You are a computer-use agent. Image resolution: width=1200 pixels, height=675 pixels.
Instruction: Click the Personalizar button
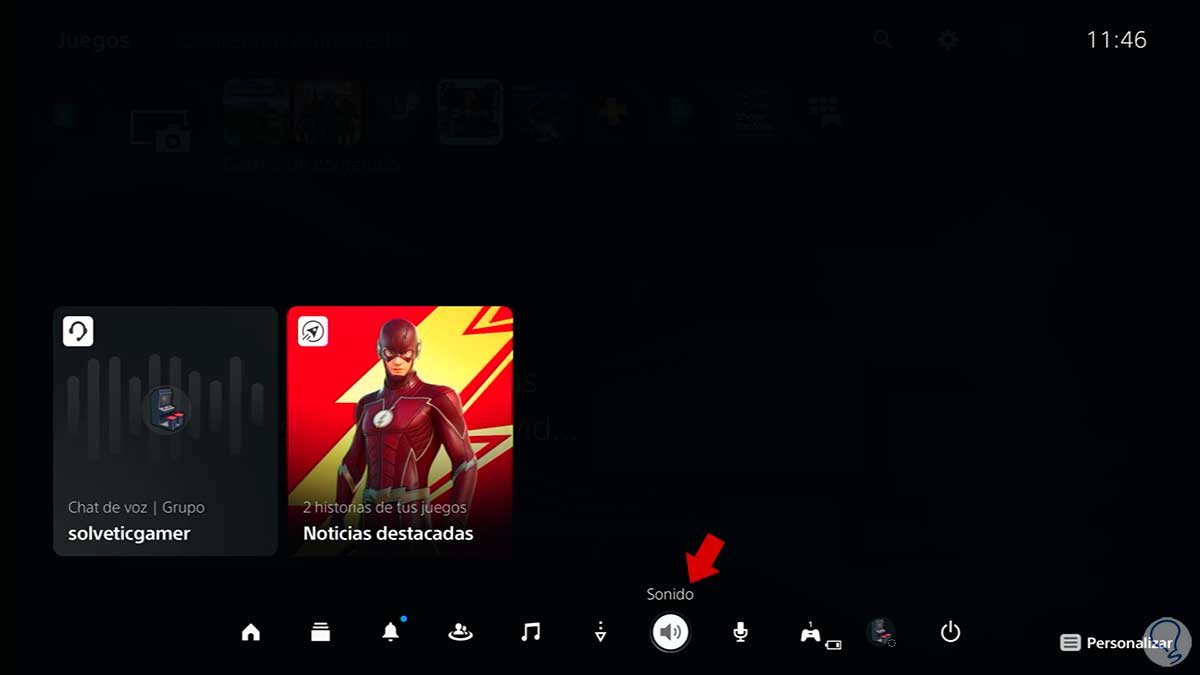tap(1116, 643)
